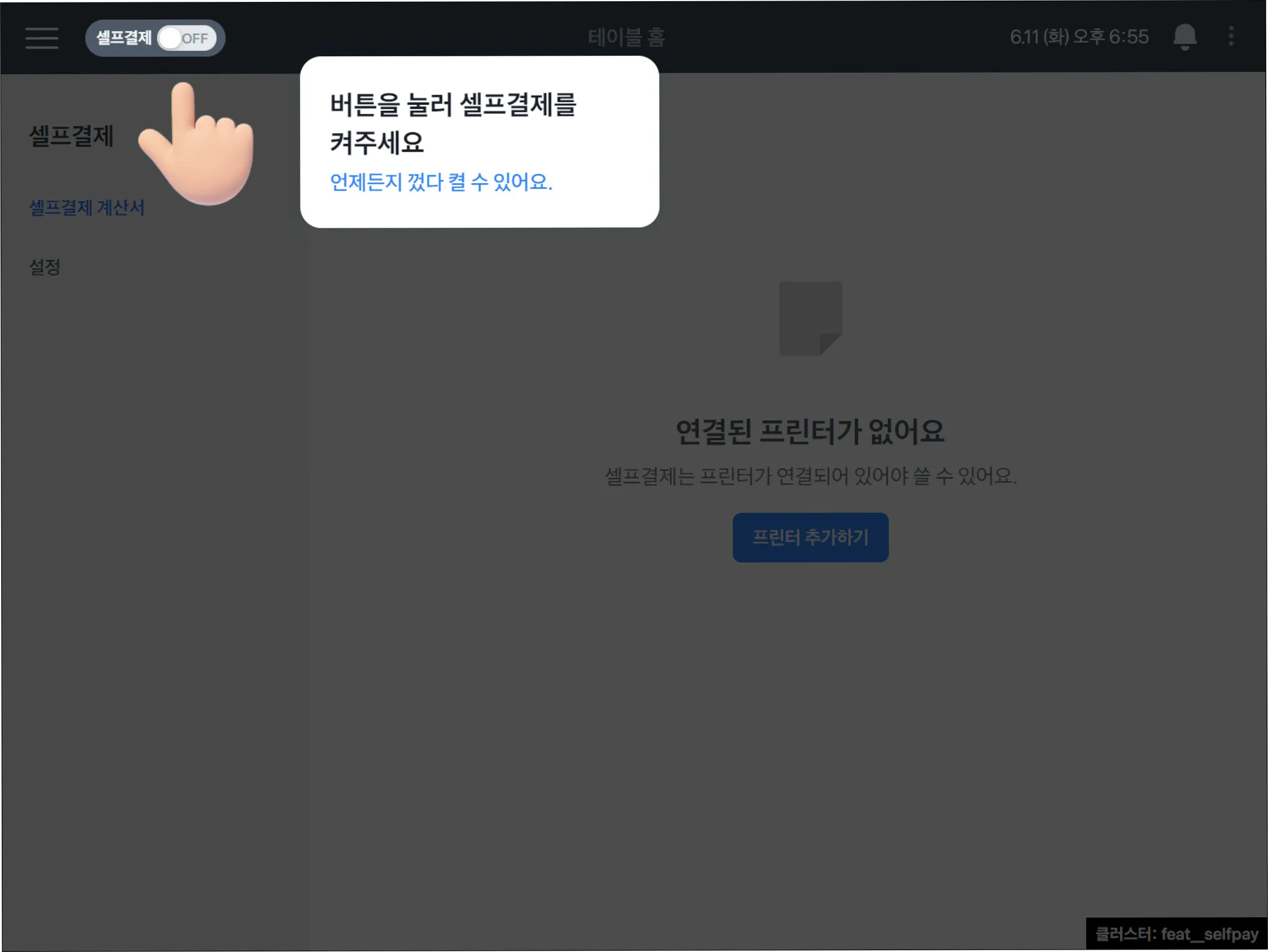Click the 연결된 프린터가 없어요 heading
The height and width of the screenshot is (952, 1268).
pos(810,431)
